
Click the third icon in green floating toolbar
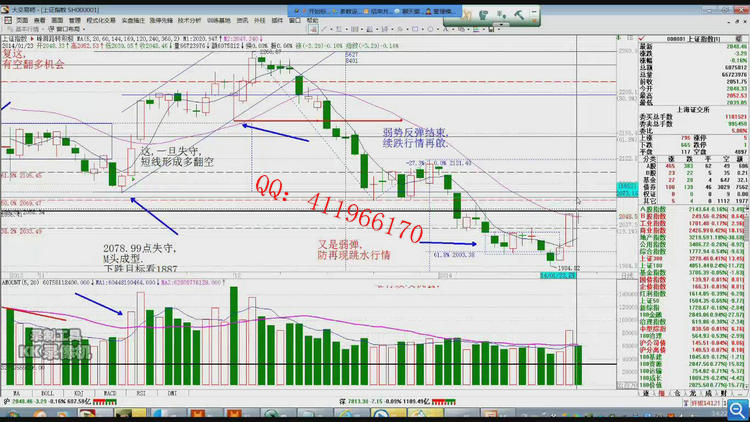pyautogui.click(x=501, y=15)
